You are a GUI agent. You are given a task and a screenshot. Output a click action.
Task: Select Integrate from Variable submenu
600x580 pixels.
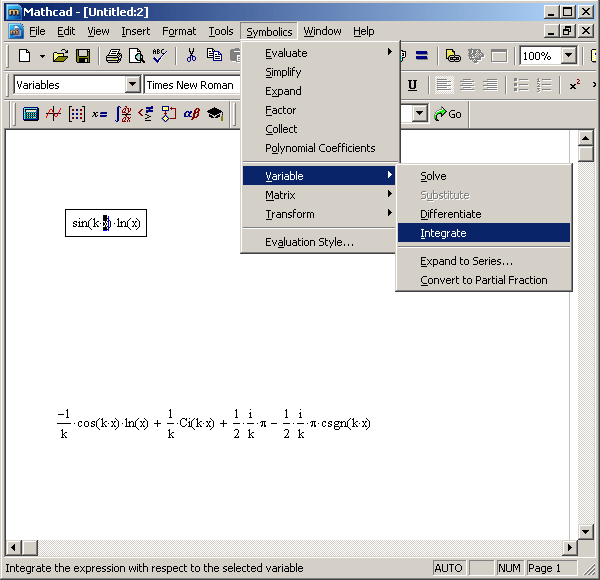click(x=443, y=233)
